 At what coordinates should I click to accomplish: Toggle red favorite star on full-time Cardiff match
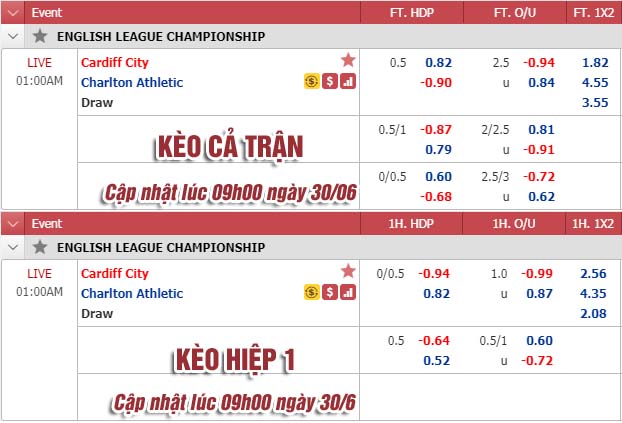348,60
